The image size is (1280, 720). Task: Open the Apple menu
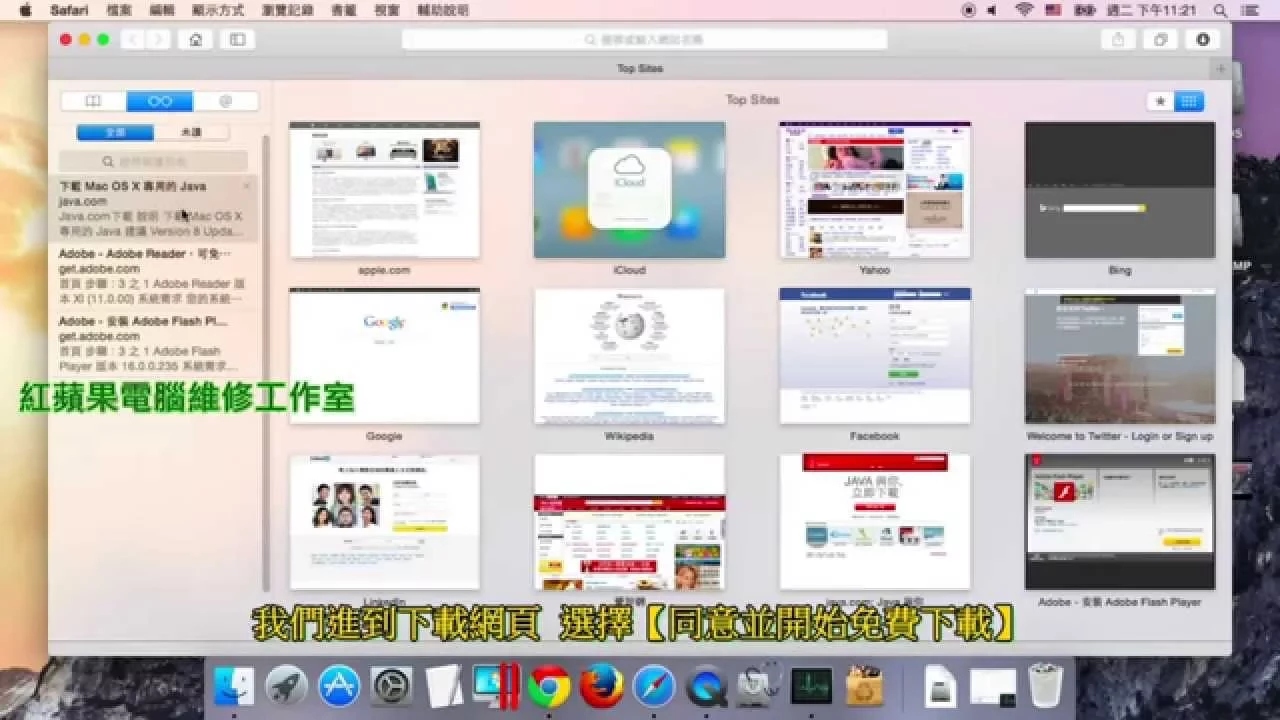point(25,10)
